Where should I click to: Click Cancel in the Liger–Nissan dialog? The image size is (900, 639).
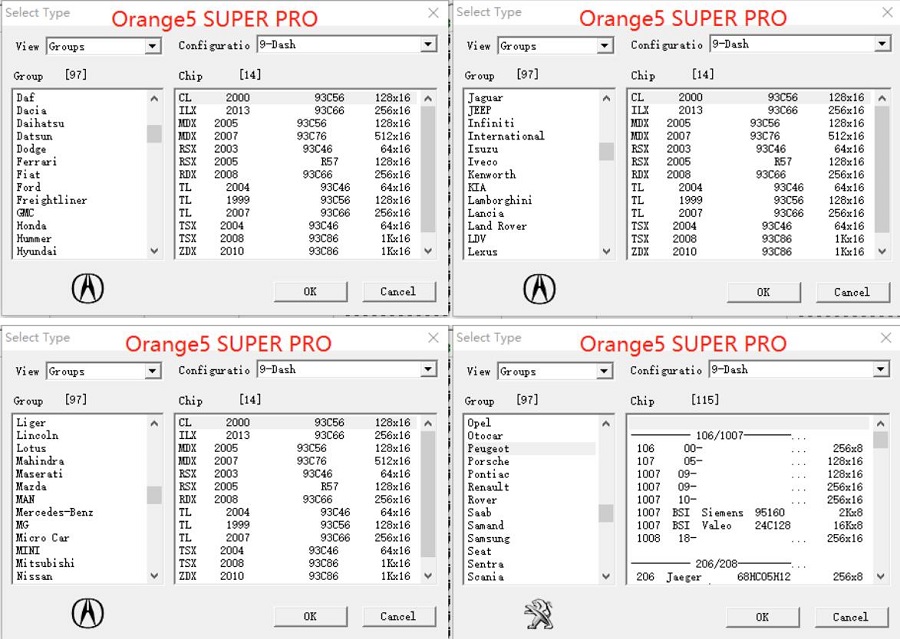[399, 617]
